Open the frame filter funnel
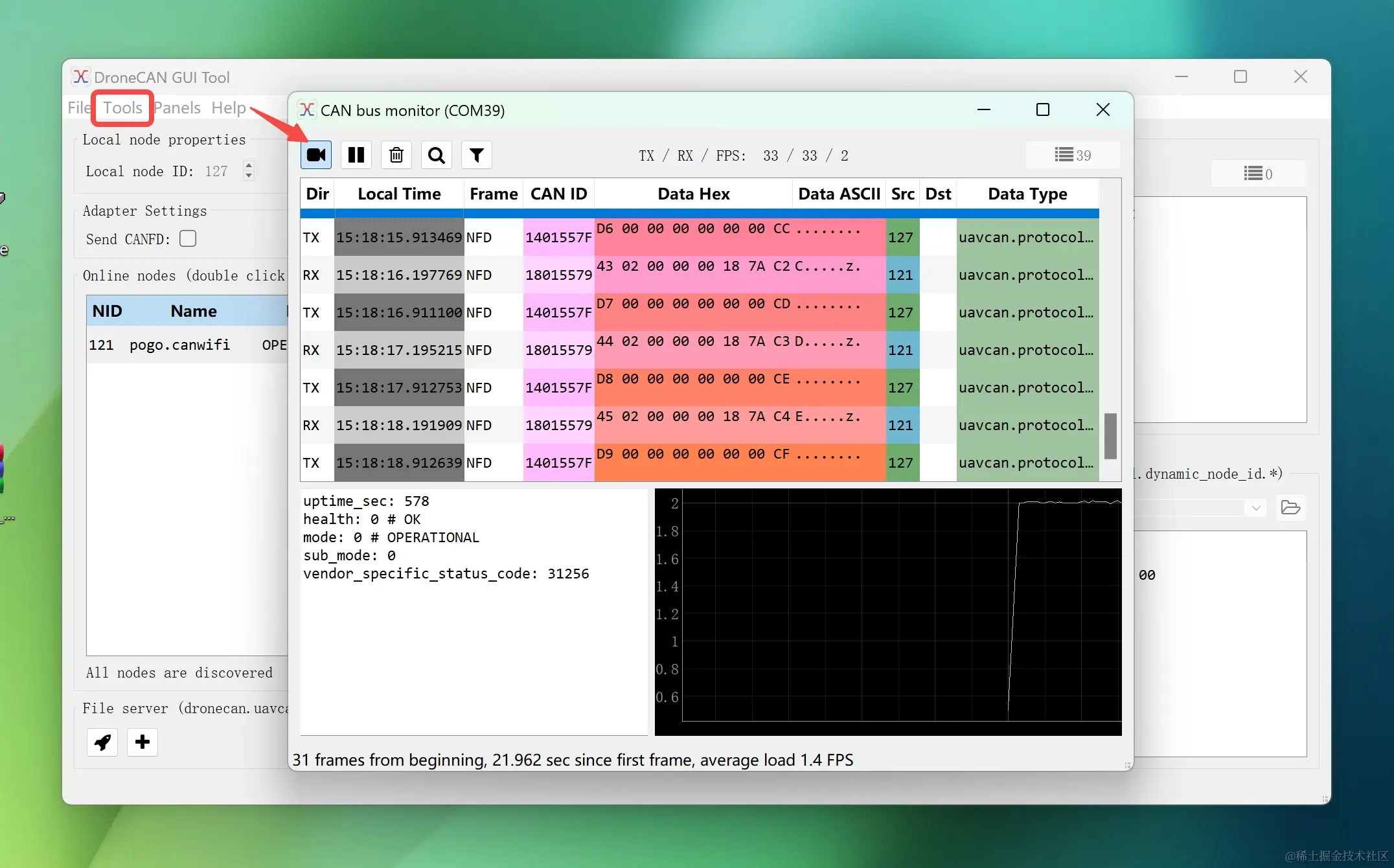This screenshot has height=868, width=1394. pos(477,155)
